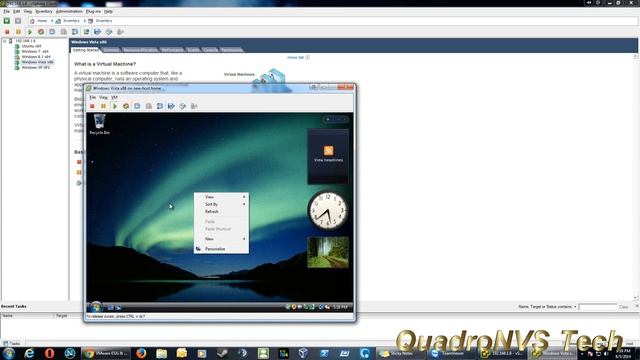Expand Sort By submenu in context menu
The width and height of the screenshot is (640, 360).
click(244, 204)
